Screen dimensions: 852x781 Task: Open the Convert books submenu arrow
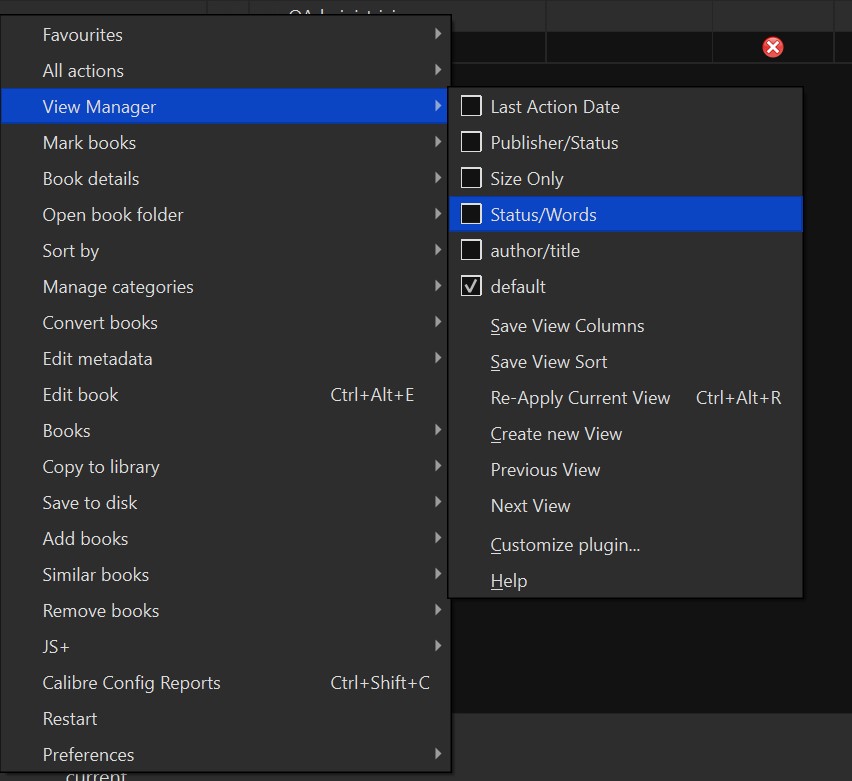tap(438, 322)
